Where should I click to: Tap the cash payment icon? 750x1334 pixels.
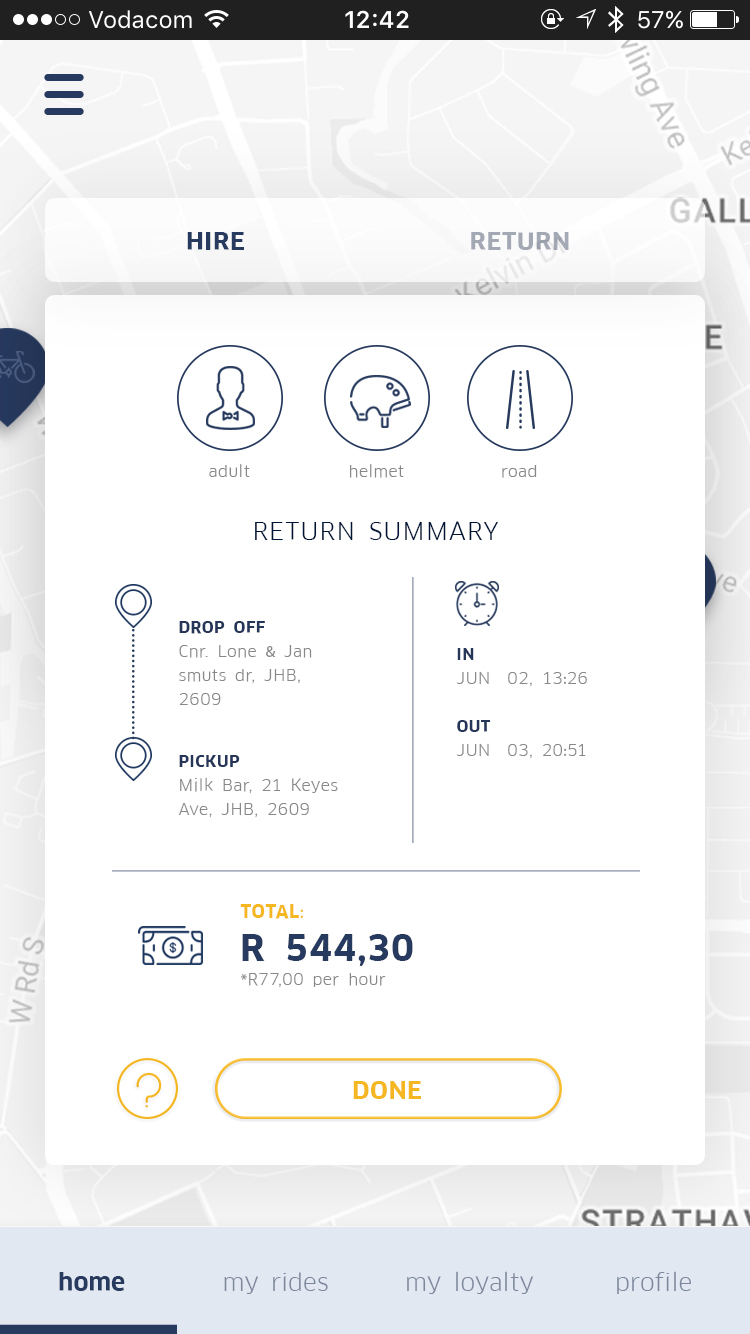coord(171,945)
